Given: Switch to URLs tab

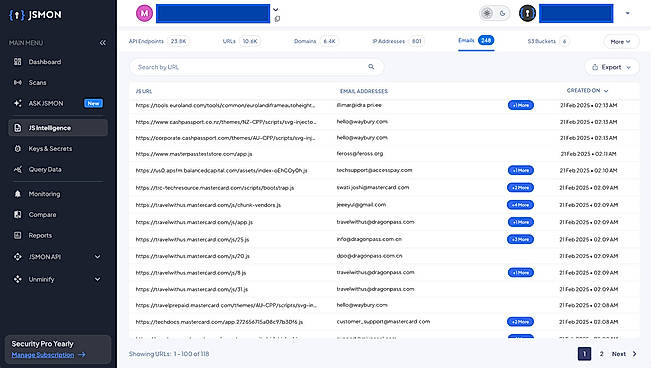Looking at the screenshot, I should pos(241,41).
